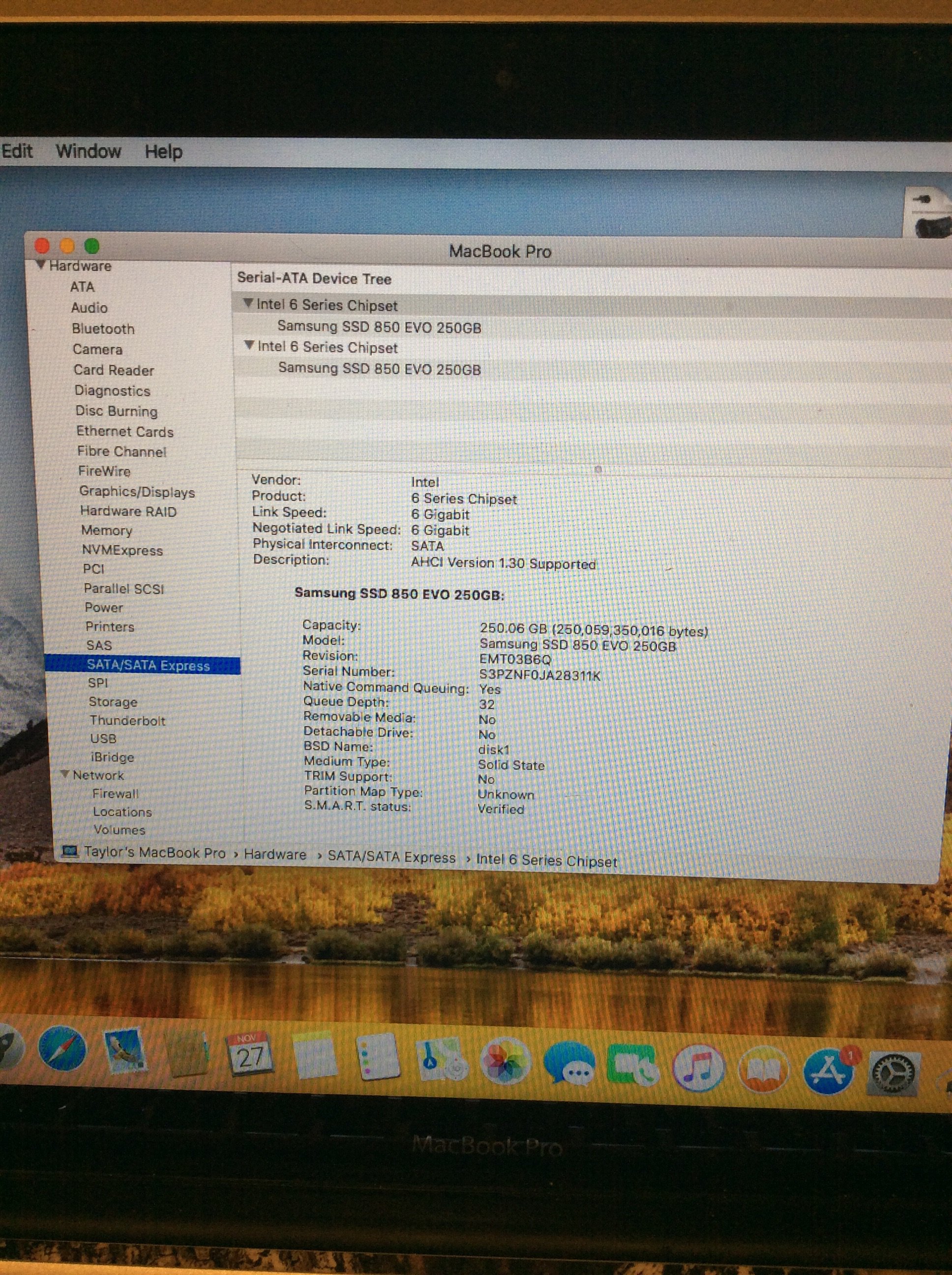Select Thunderbolt in the sidebar

127,721
